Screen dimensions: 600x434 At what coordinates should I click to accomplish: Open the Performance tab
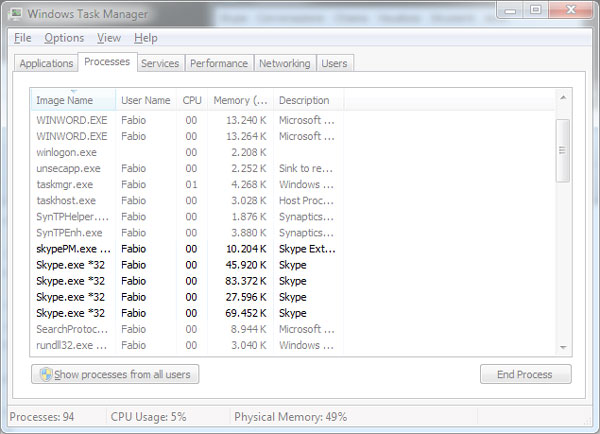pos(219,63)
